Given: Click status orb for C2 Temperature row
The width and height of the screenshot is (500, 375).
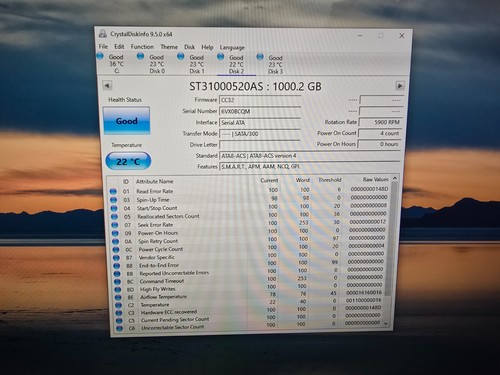Looking at the screenshot, I should tap(118, 305).
